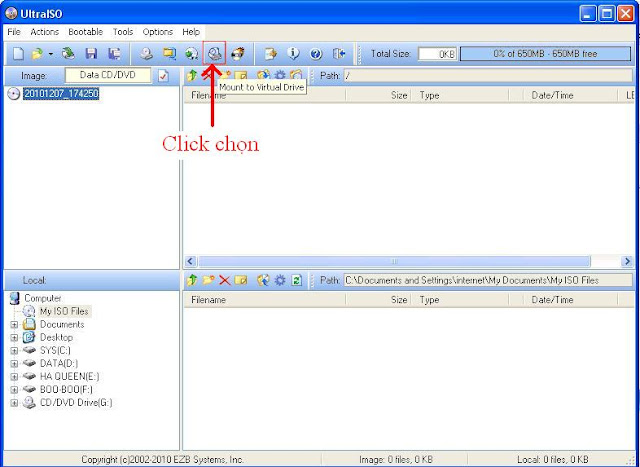Click the blue Help question mark icon

[316, 53]
